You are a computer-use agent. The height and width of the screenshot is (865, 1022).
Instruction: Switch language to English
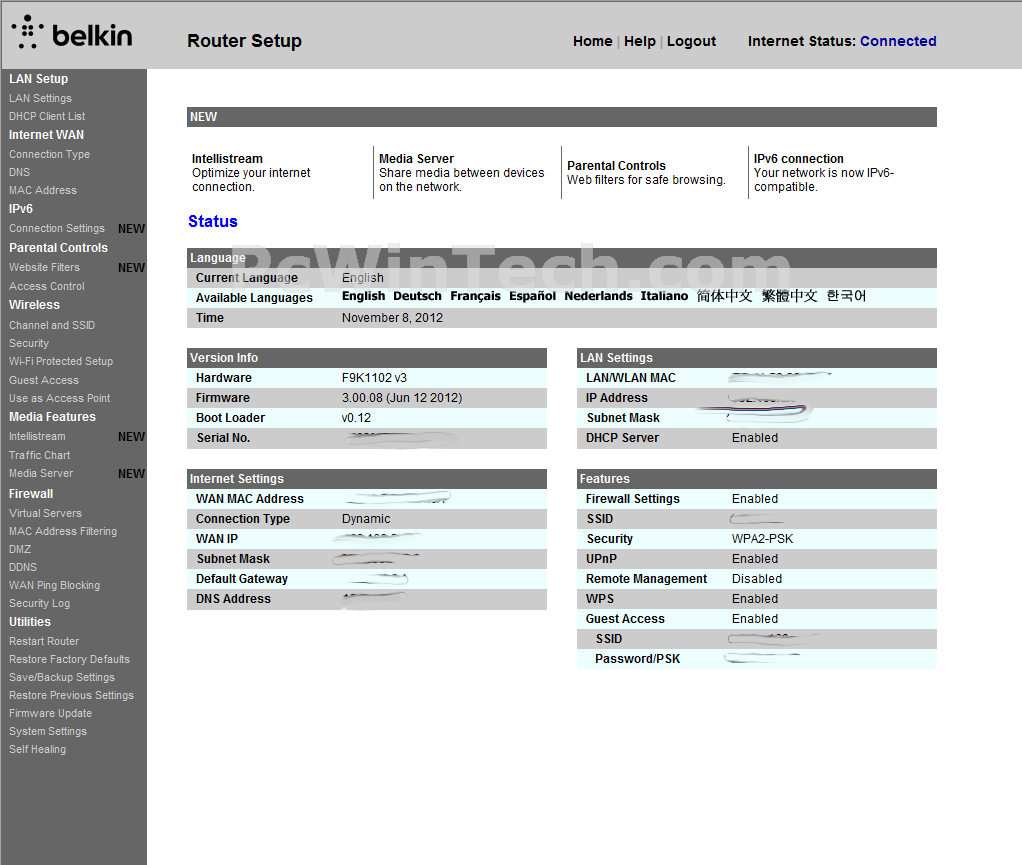[364, 296]
